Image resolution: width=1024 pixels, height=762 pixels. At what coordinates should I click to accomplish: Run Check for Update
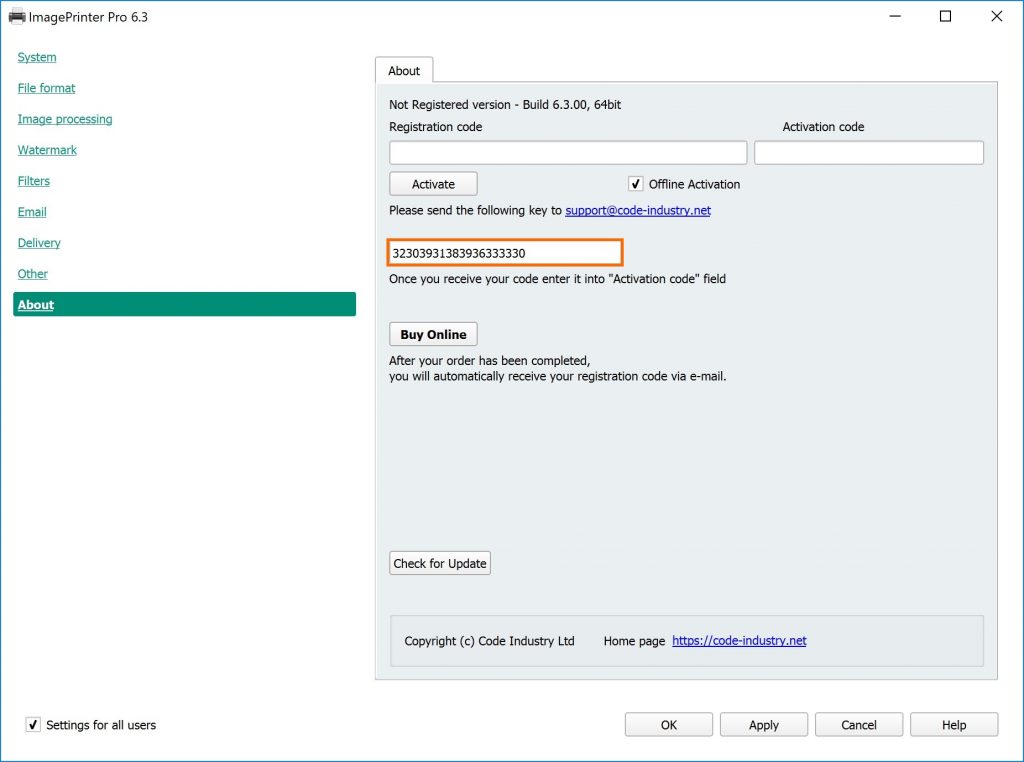(x=440, y=563)
